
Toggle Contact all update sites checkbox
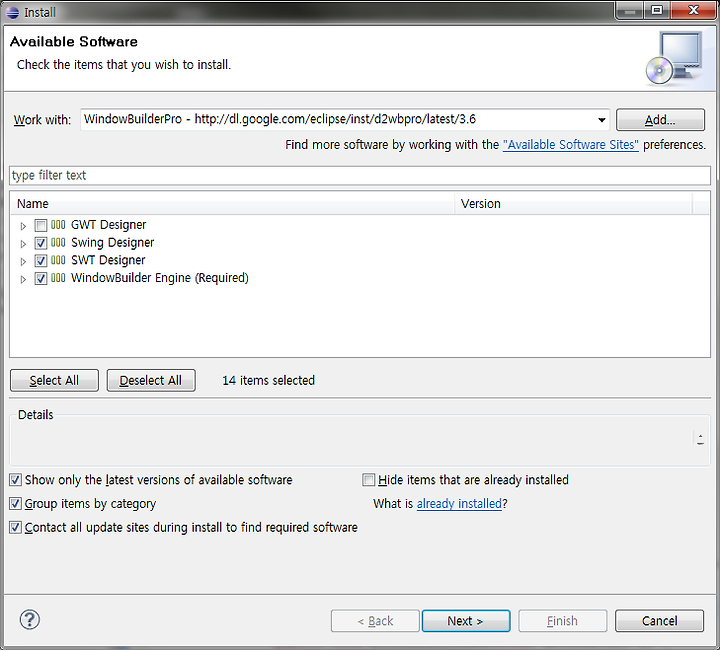(15, 527)
